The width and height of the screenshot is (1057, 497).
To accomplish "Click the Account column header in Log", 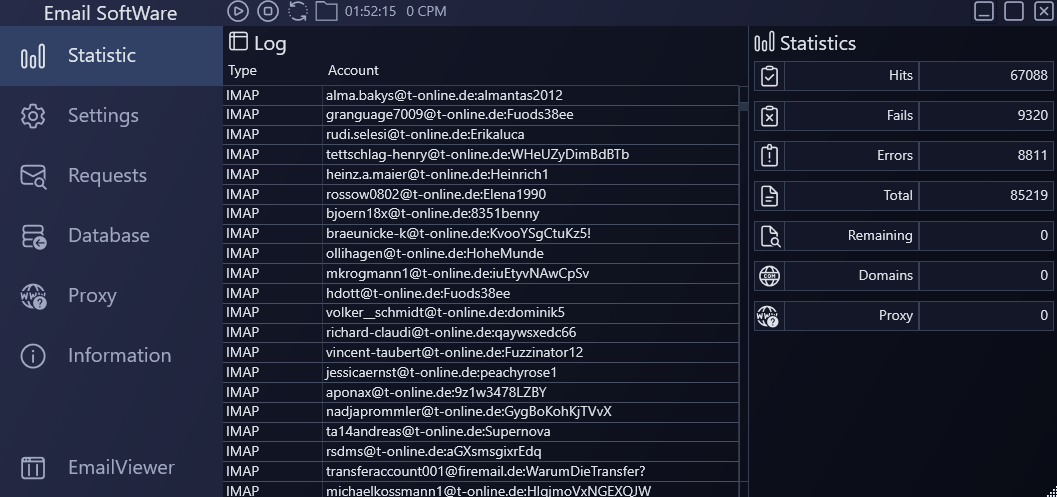I will point(353,71).
